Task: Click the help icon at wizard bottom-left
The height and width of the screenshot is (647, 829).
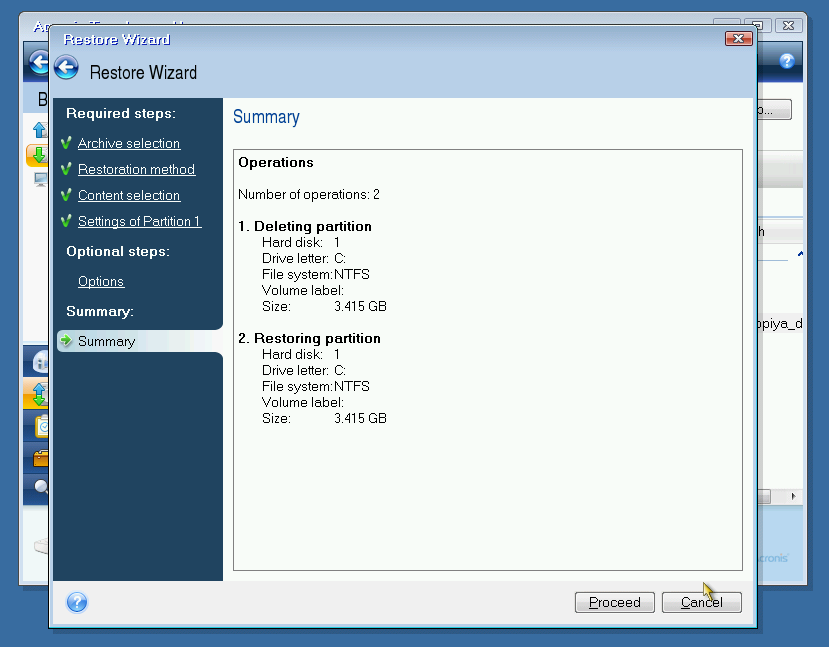Action: 77,602
